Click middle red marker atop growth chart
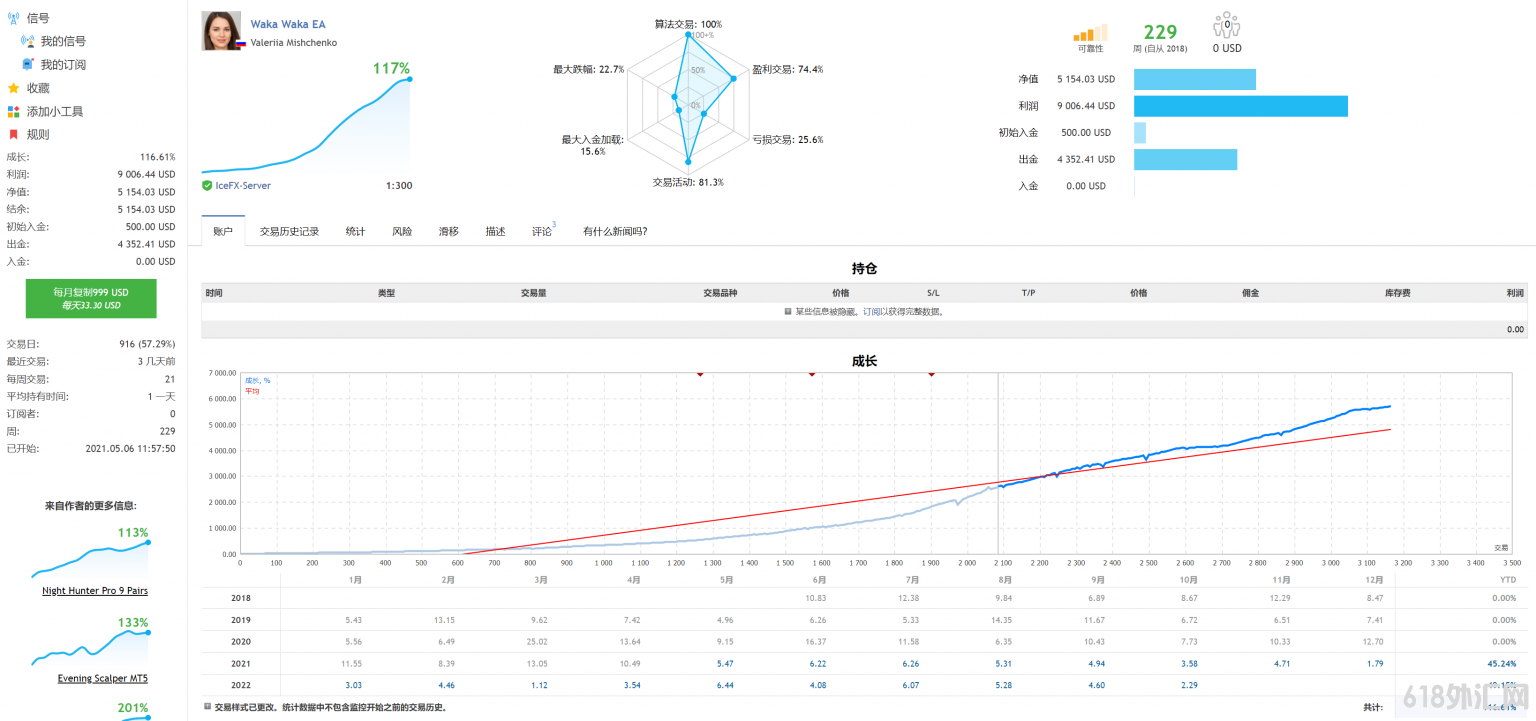The width and height of the screenshot is (1536, 721). coord(811,374)
